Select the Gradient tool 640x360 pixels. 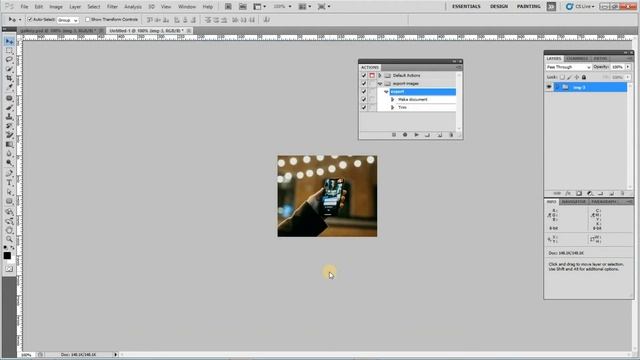pyautogui.click(x=9, y=144)
